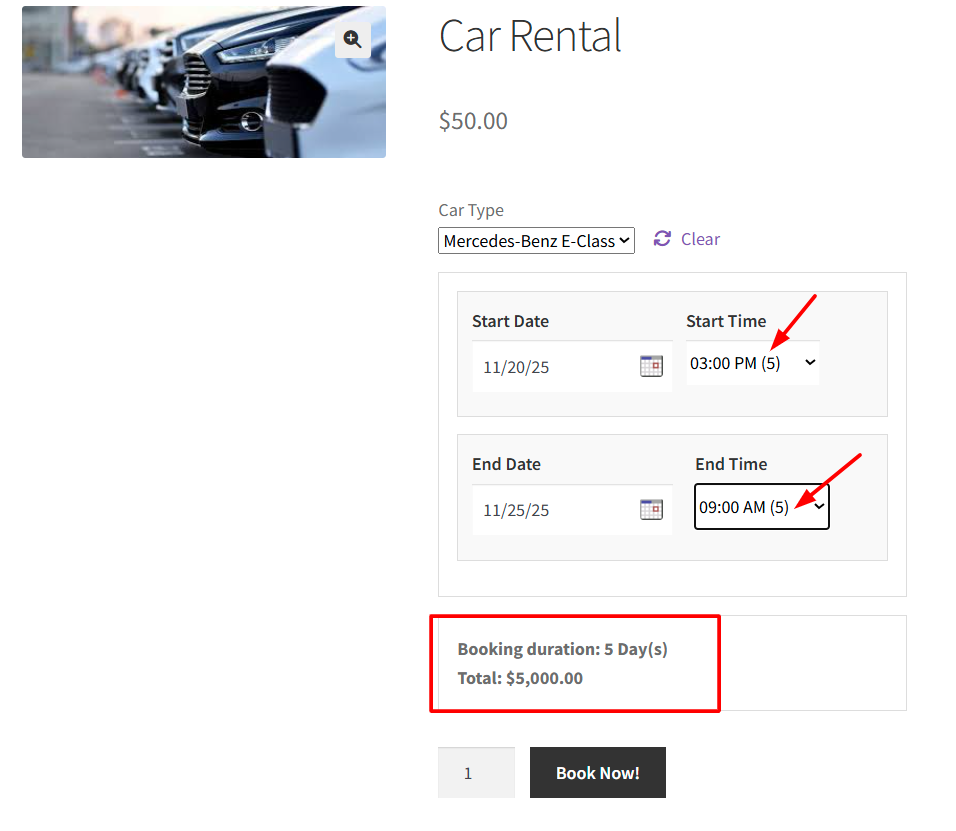This screenshot has height=831, width=956.
Task: Expand the Car Type dropdown
Action: 536,241
